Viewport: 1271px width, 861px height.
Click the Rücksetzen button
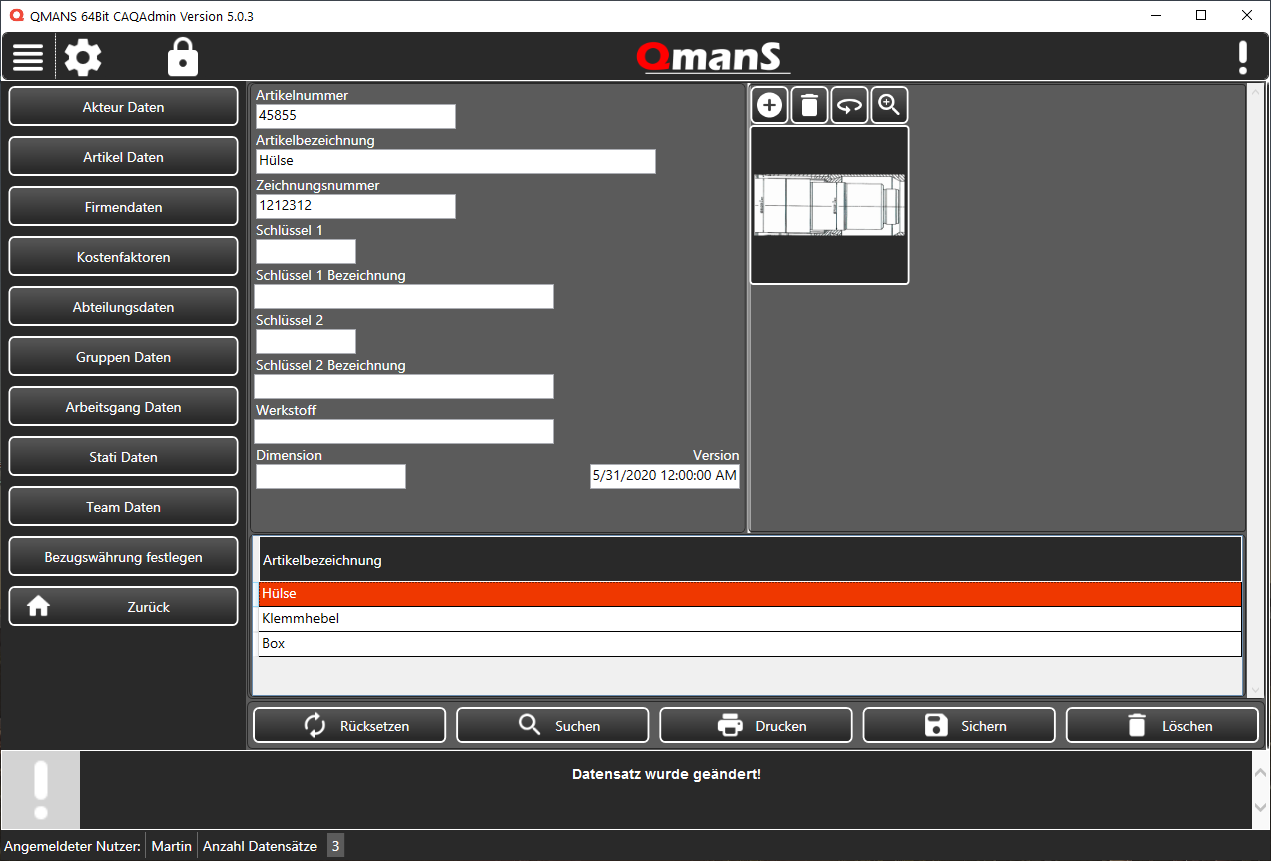[x=350, y=726]
